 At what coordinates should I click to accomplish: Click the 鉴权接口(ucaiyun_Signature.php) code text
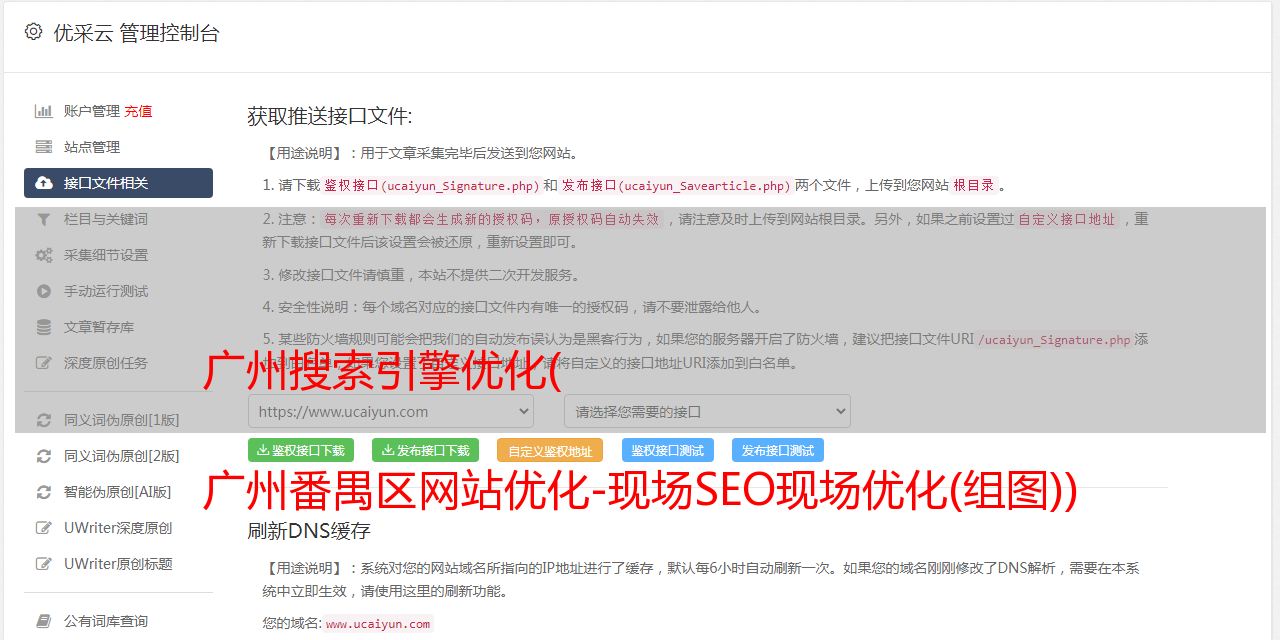431,185
